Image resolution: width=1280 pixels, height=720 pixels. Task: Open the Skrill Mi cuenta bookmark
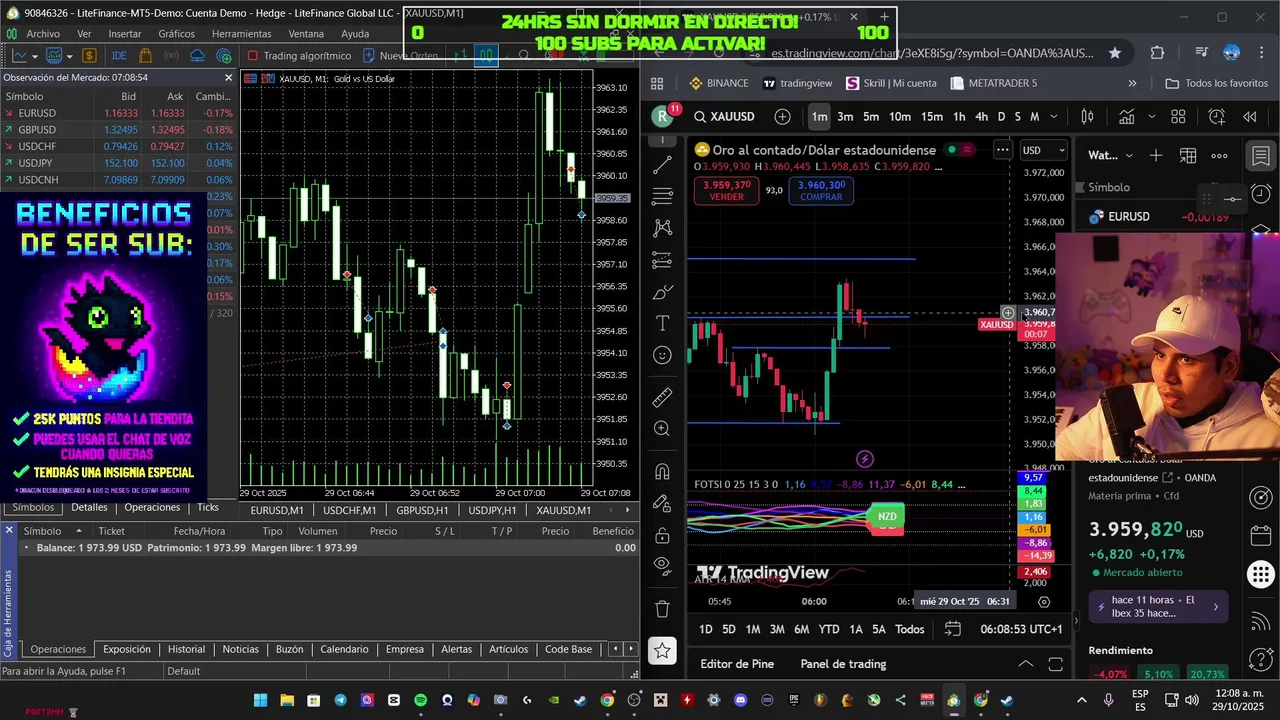point(891,83)
